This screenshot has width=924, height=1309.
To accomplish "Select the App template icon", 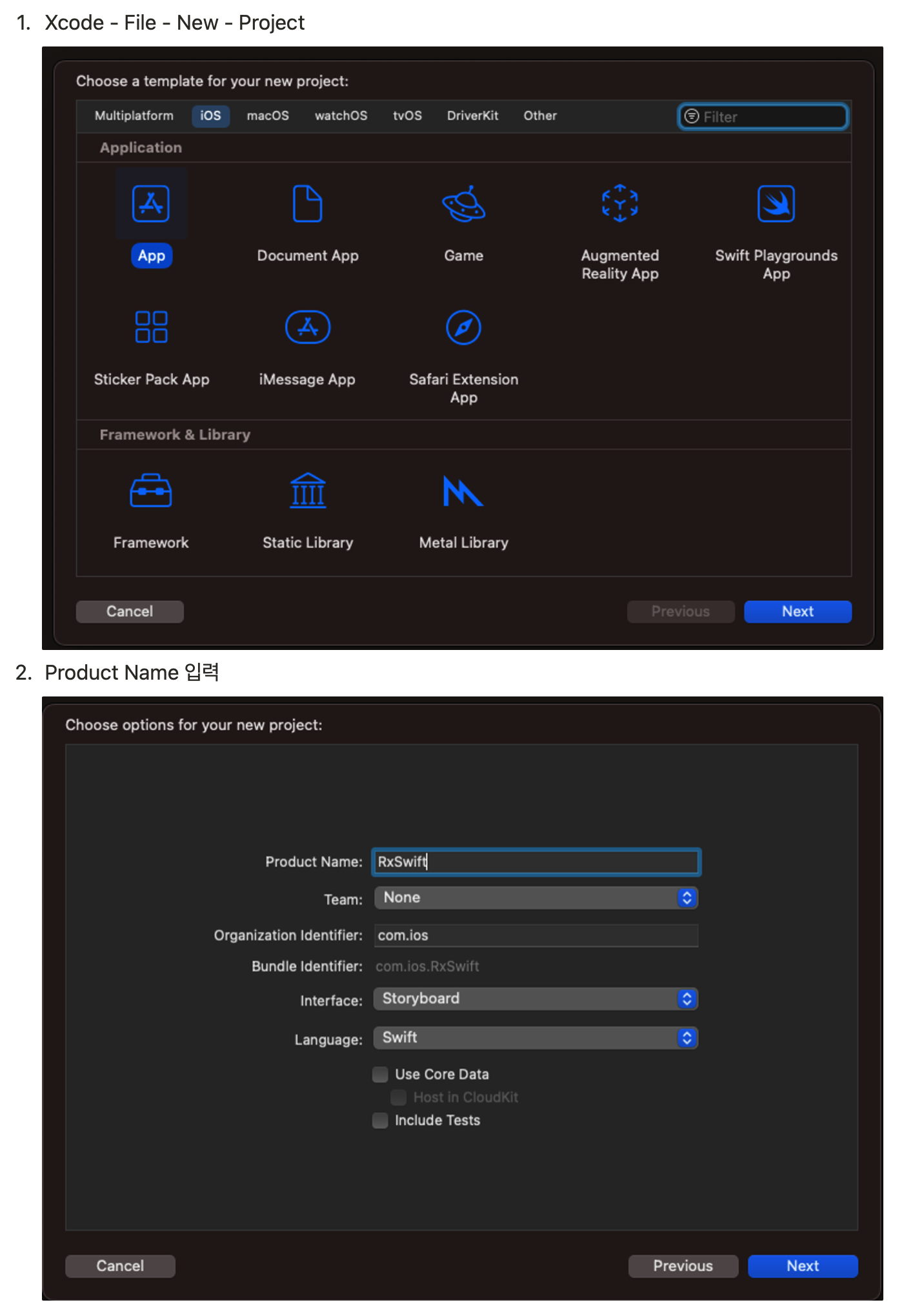I will tap(151, 204).
